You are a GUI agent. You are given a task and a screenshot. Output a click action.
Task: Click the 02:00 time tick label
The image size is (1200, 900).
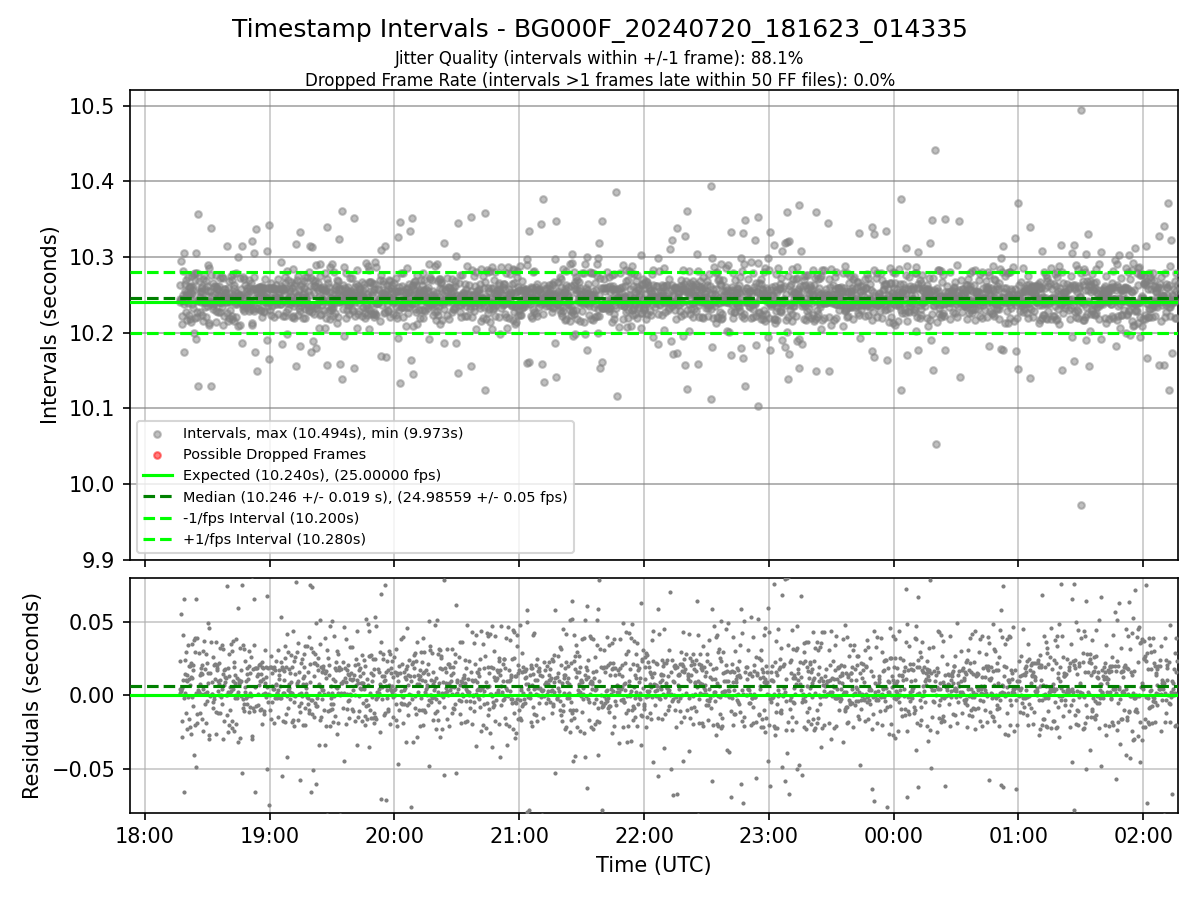coord(1143,834)
